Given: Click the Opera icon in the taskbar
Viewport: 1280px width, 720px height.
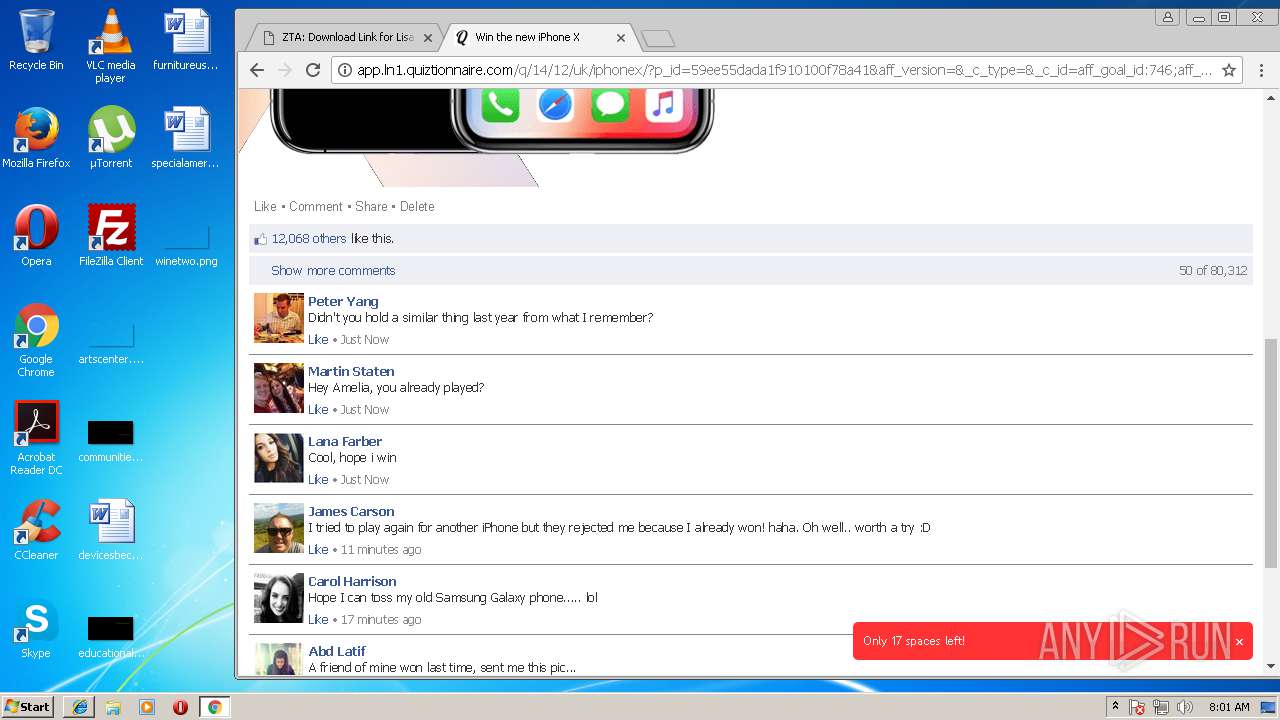Looking at the screenshot, I should [x=180, y=707].
